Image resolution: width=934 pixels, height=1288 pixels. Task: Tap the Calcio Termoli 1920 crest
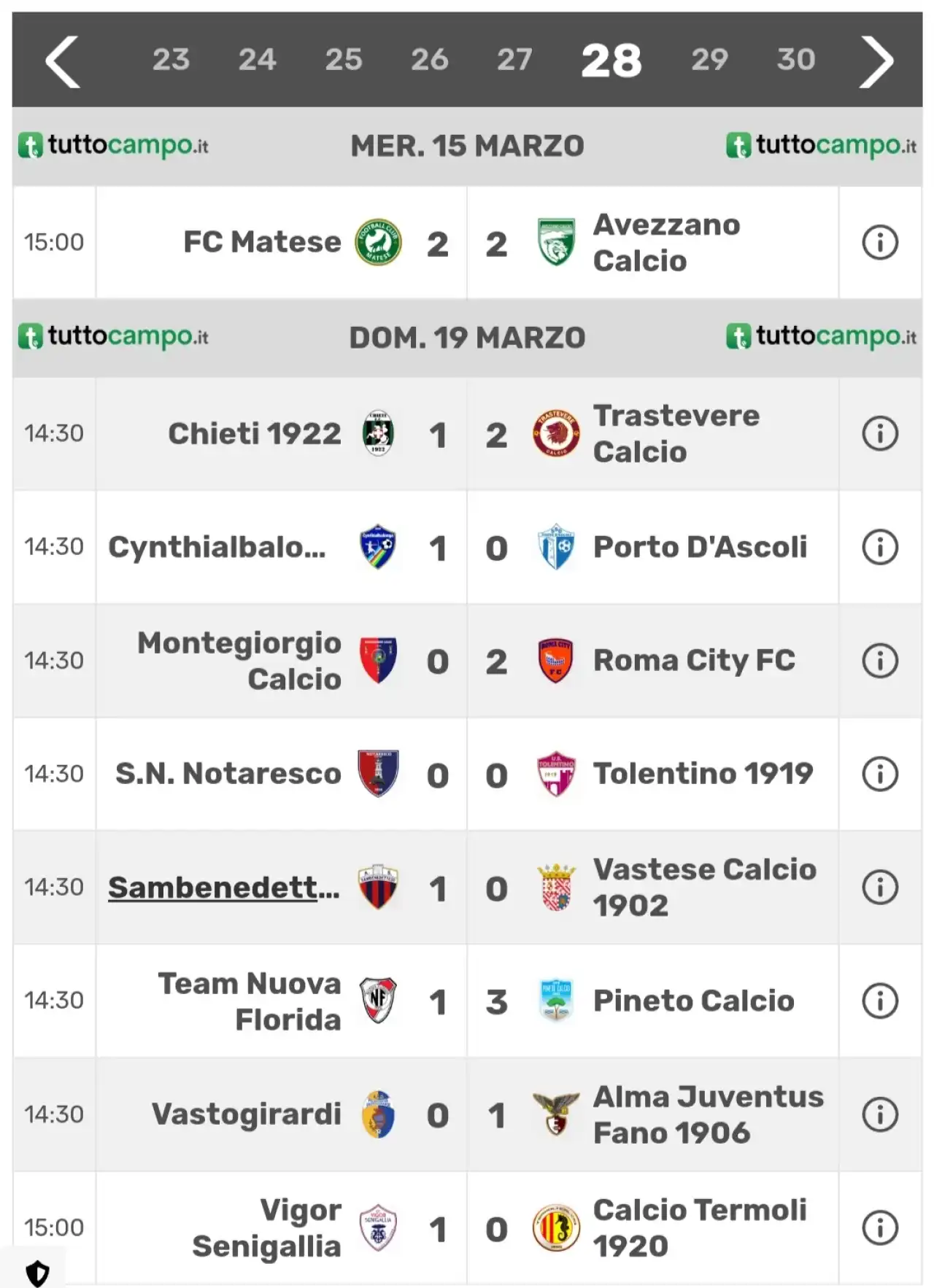click(556, 1227)
